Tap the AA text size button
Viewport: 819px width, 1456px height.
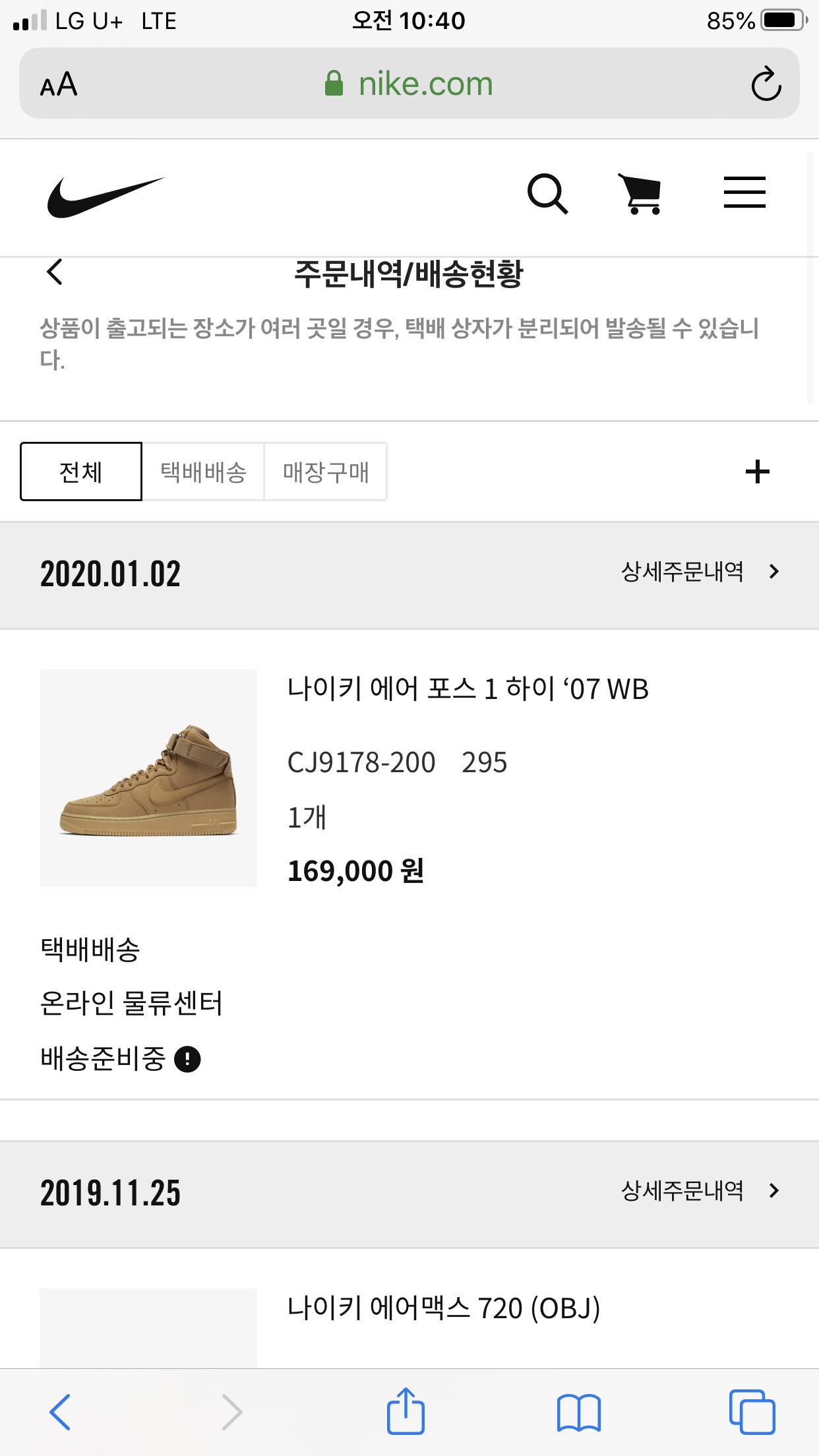pyautogui.click(x=59, y=84)
